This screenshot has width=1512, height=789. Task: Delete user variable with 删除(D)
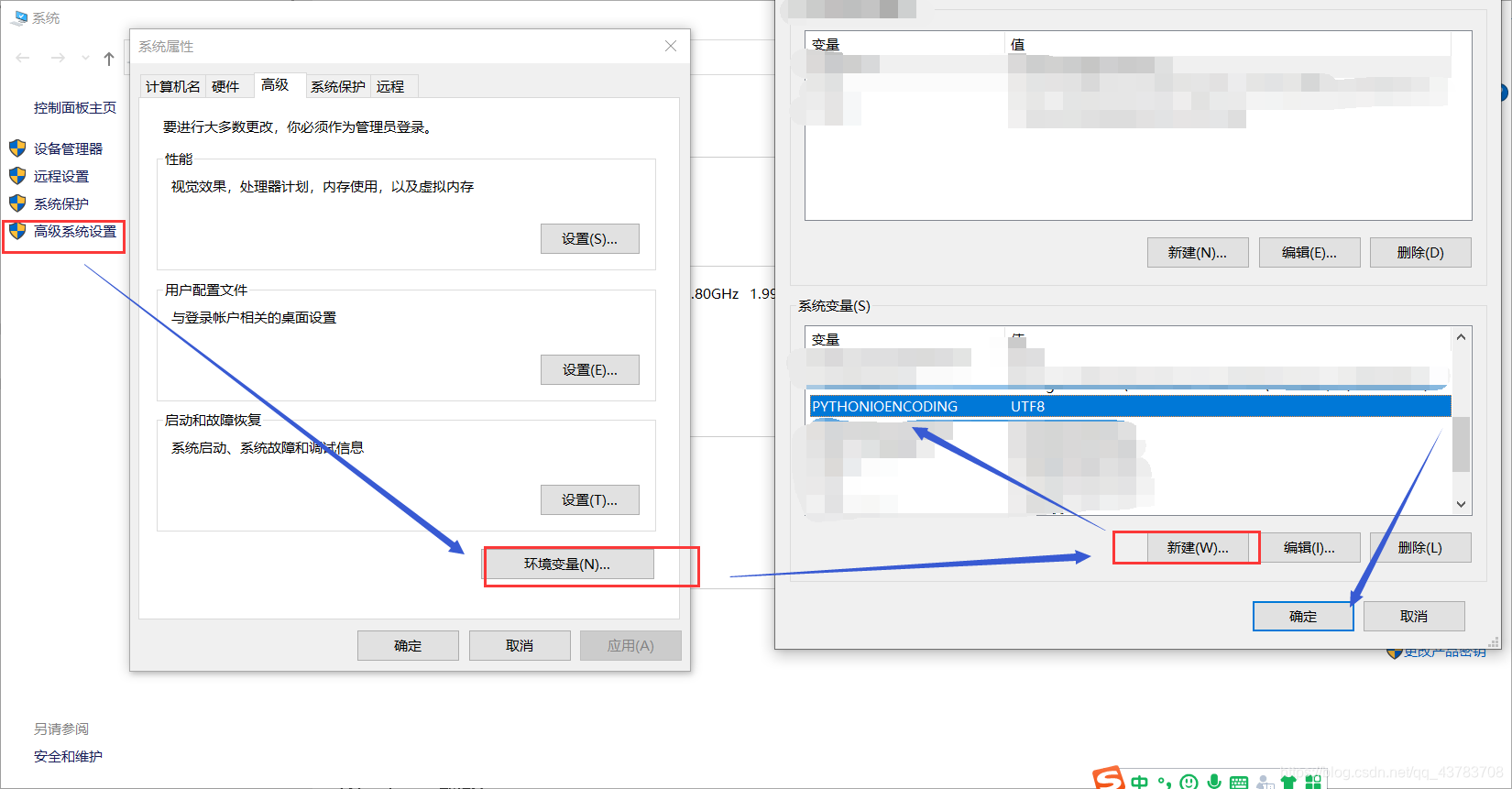coord(1420,253)
